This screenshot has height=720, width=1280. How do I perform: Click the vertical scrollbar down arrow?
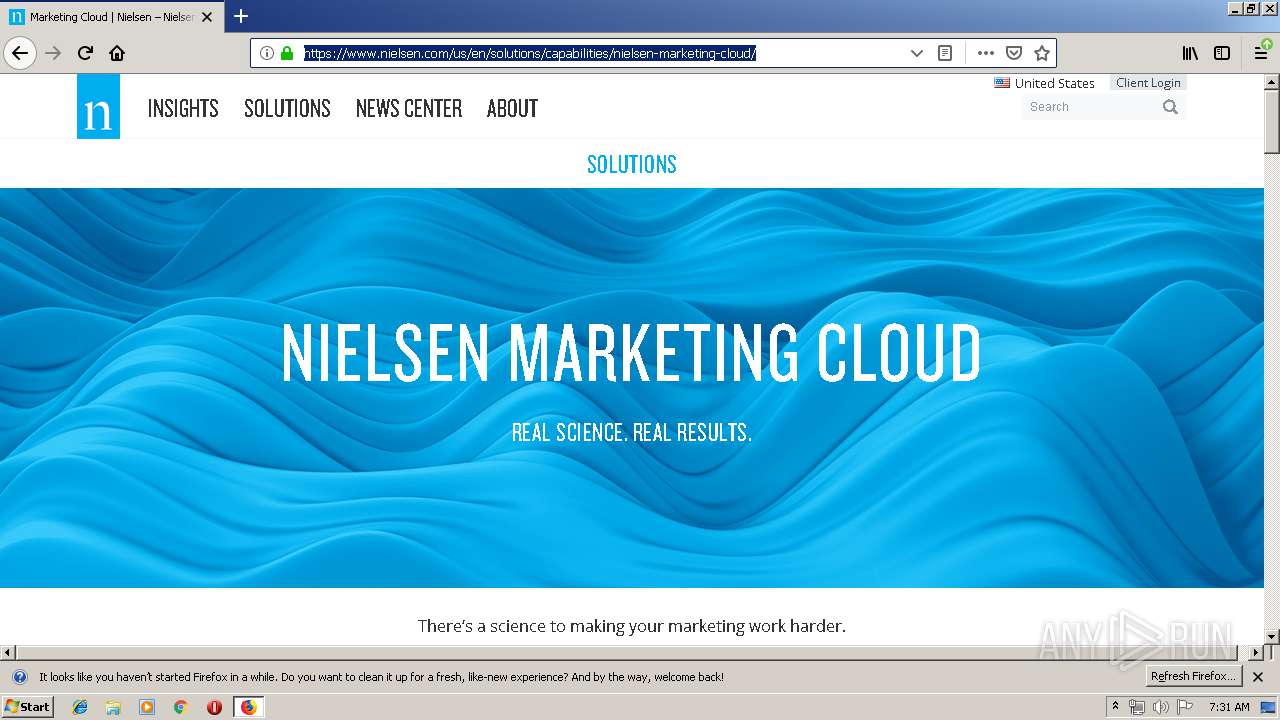point(1272,637)
